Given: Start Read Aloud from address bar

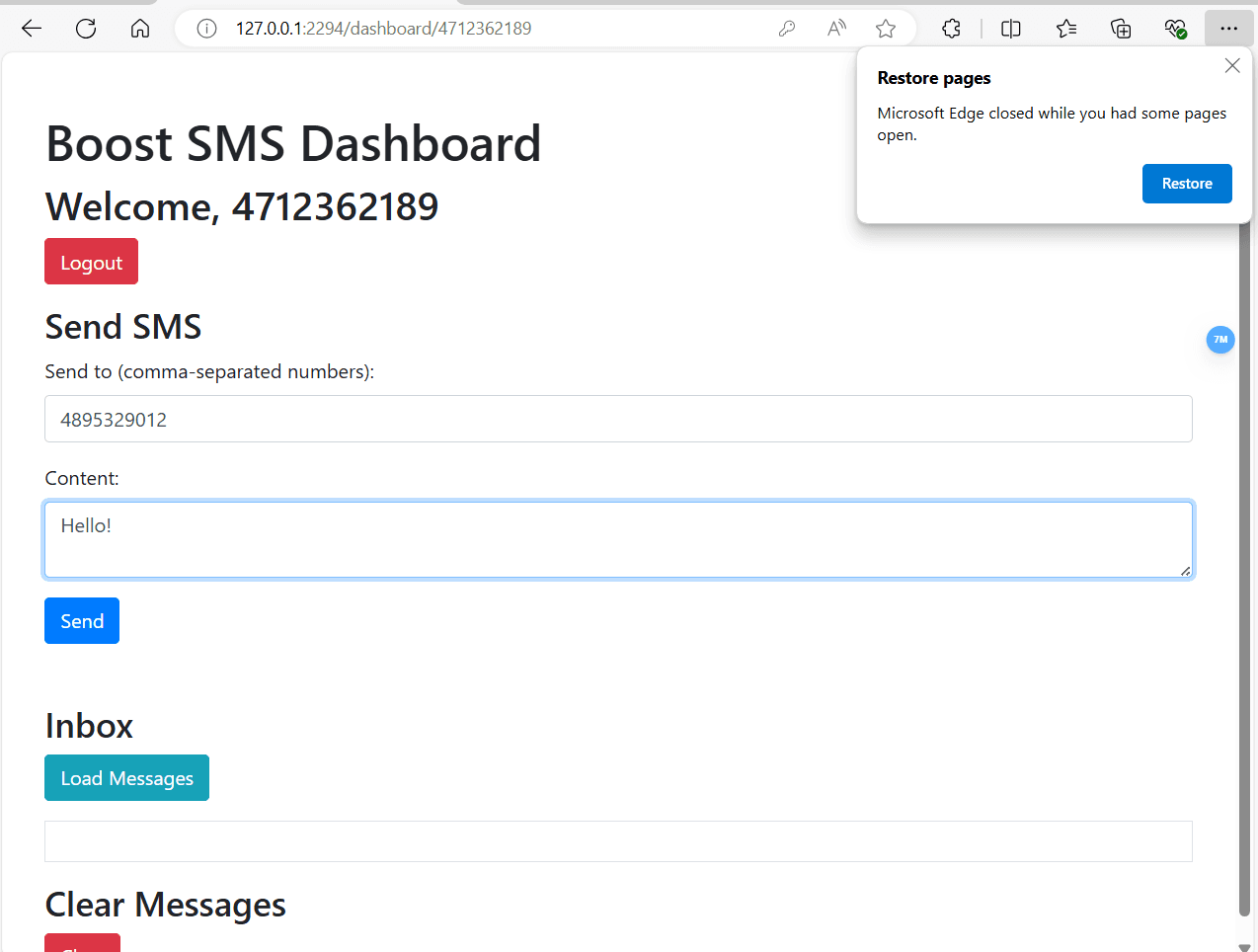Looking at the screenshot, I should [836, 29].
